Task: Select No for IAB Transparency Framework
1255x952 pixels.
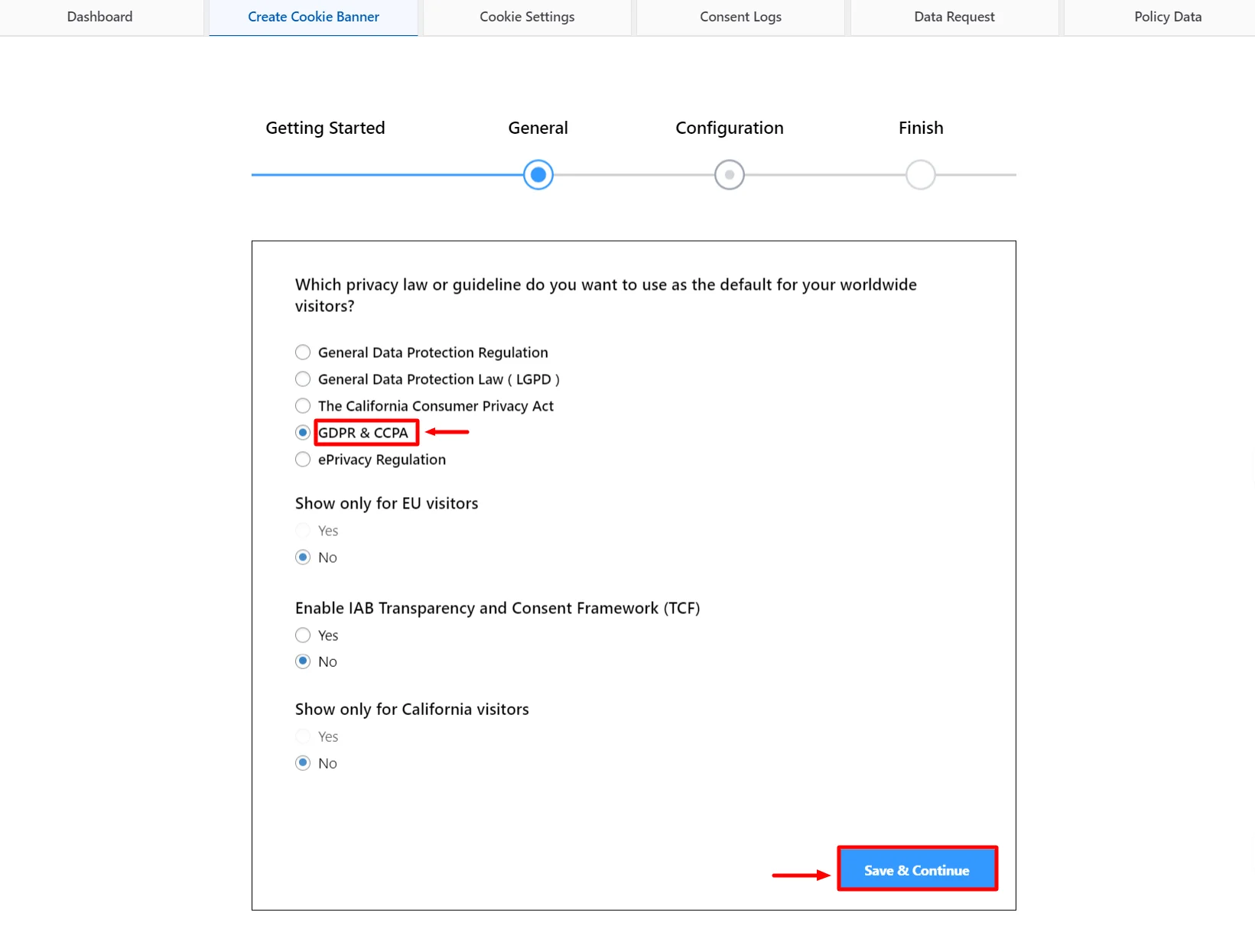Action: pyautogui.click(x=303, y=661)
